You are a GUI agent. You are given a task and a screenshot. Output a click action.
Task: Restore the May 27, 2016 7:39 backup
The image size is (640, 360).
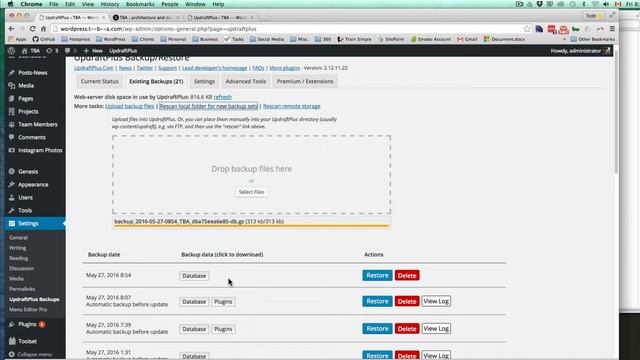(377, 329)
